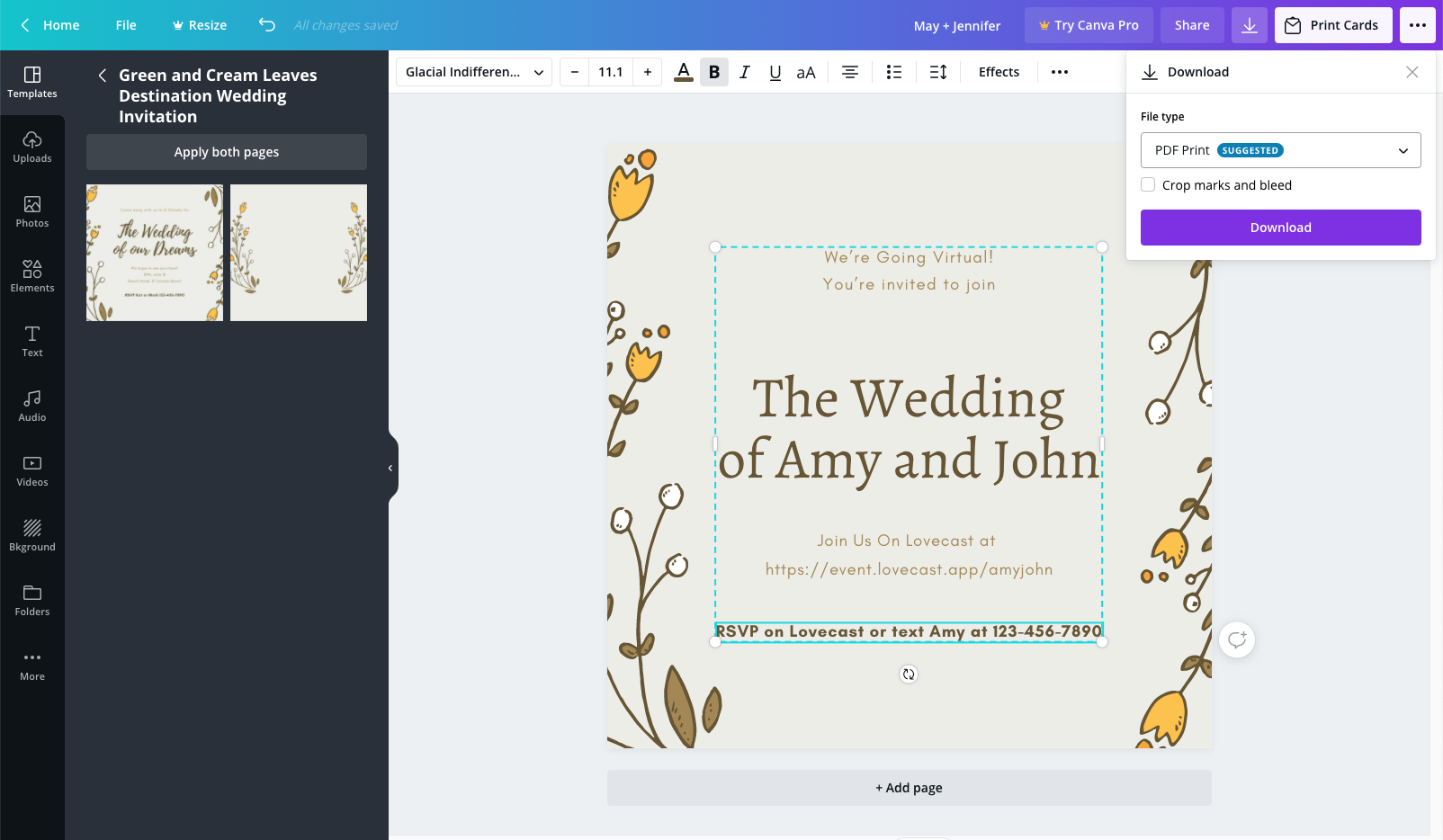Screen dimensions: 1443x840
Task: Change text alignment
Action: (850, 72)
